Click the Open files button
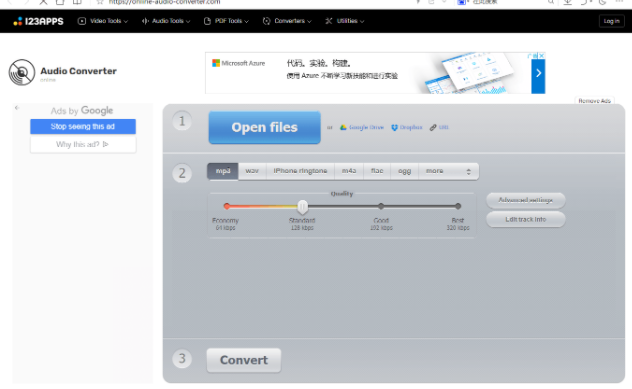This screenshot has width=632, height=389. (264, 127)
